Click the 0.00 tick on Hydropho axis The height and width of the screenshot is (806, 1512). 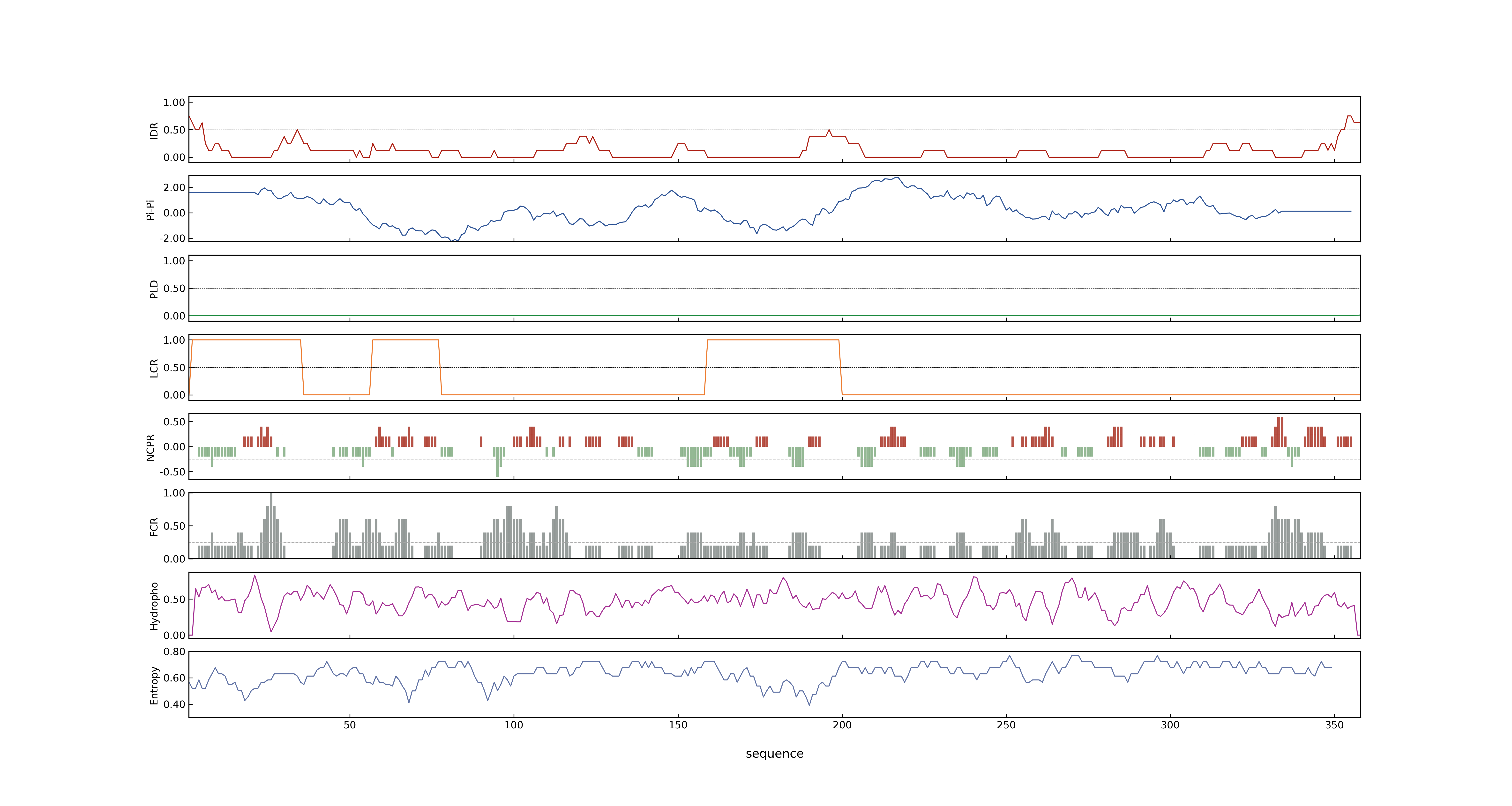[x=174, y=635]
